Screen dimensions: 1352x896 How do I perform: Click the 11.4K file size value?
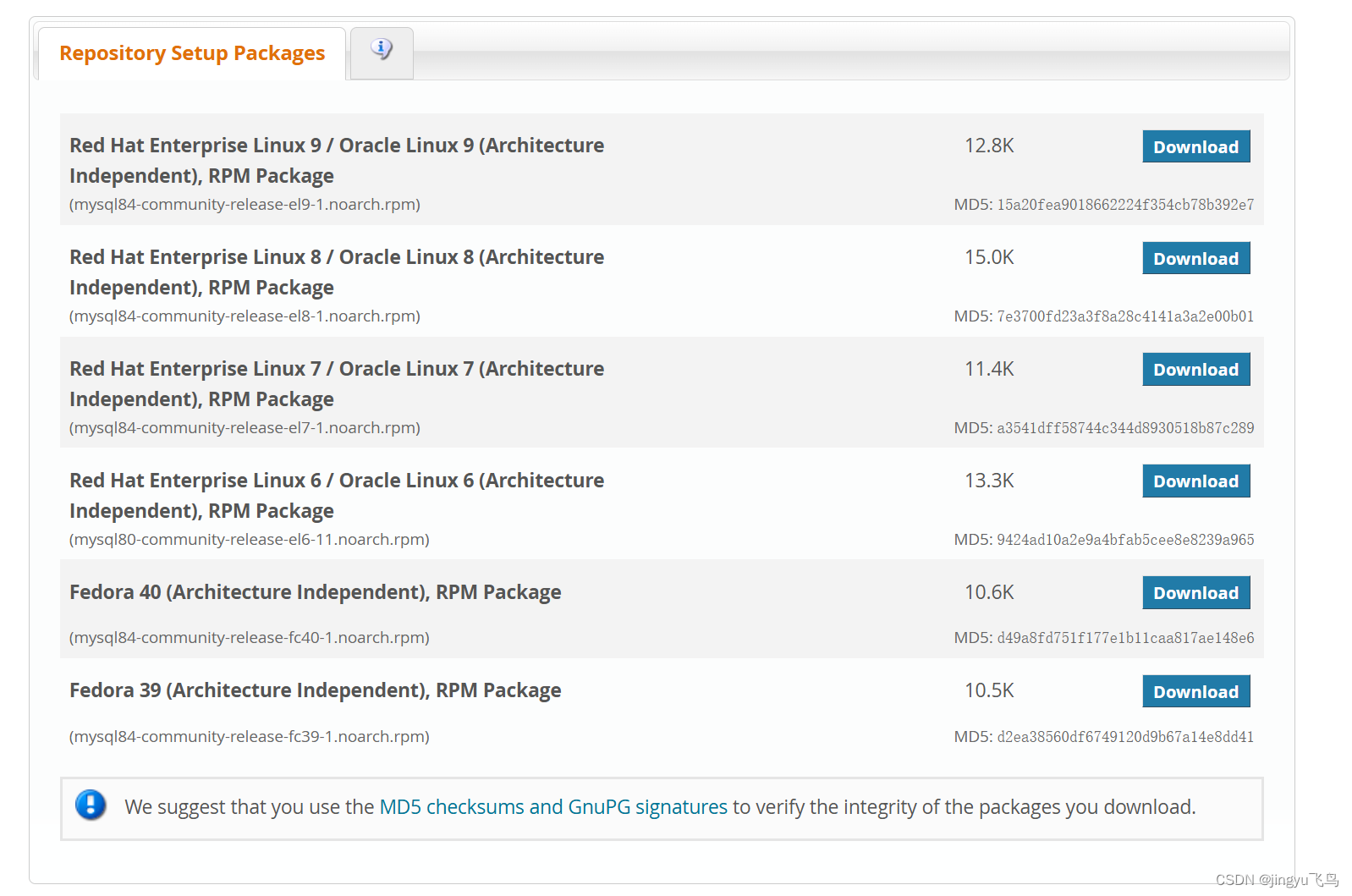[x=989, y=369]
